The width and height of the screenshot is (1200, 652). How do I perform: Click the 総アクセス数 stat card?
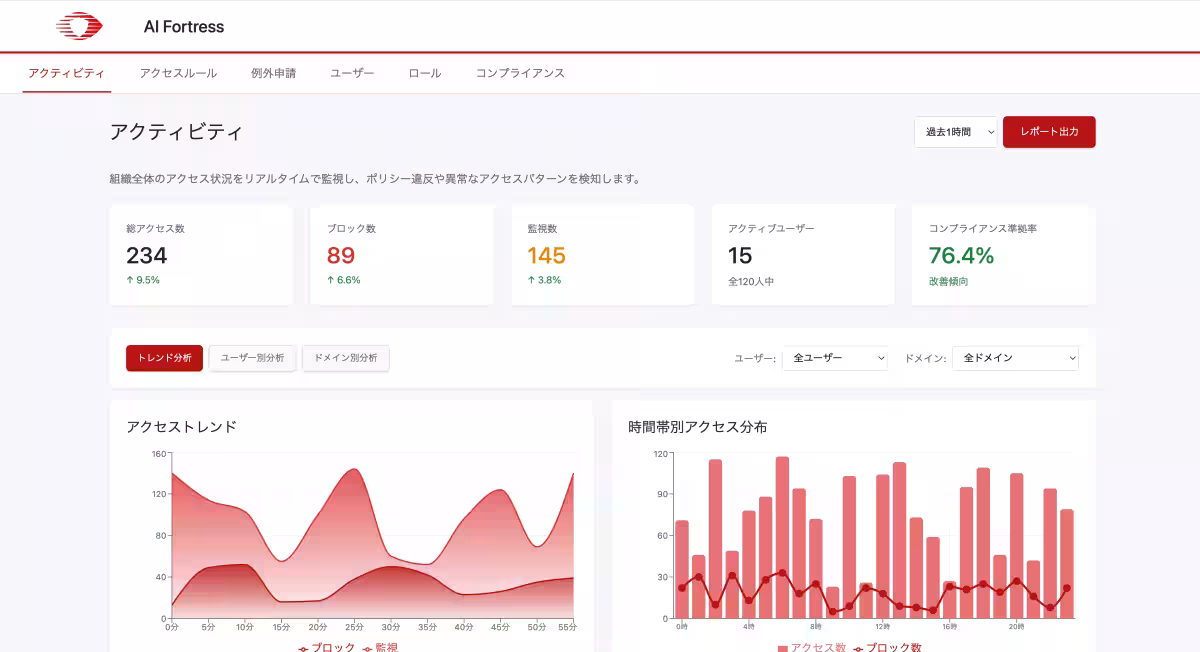[201, 254]
